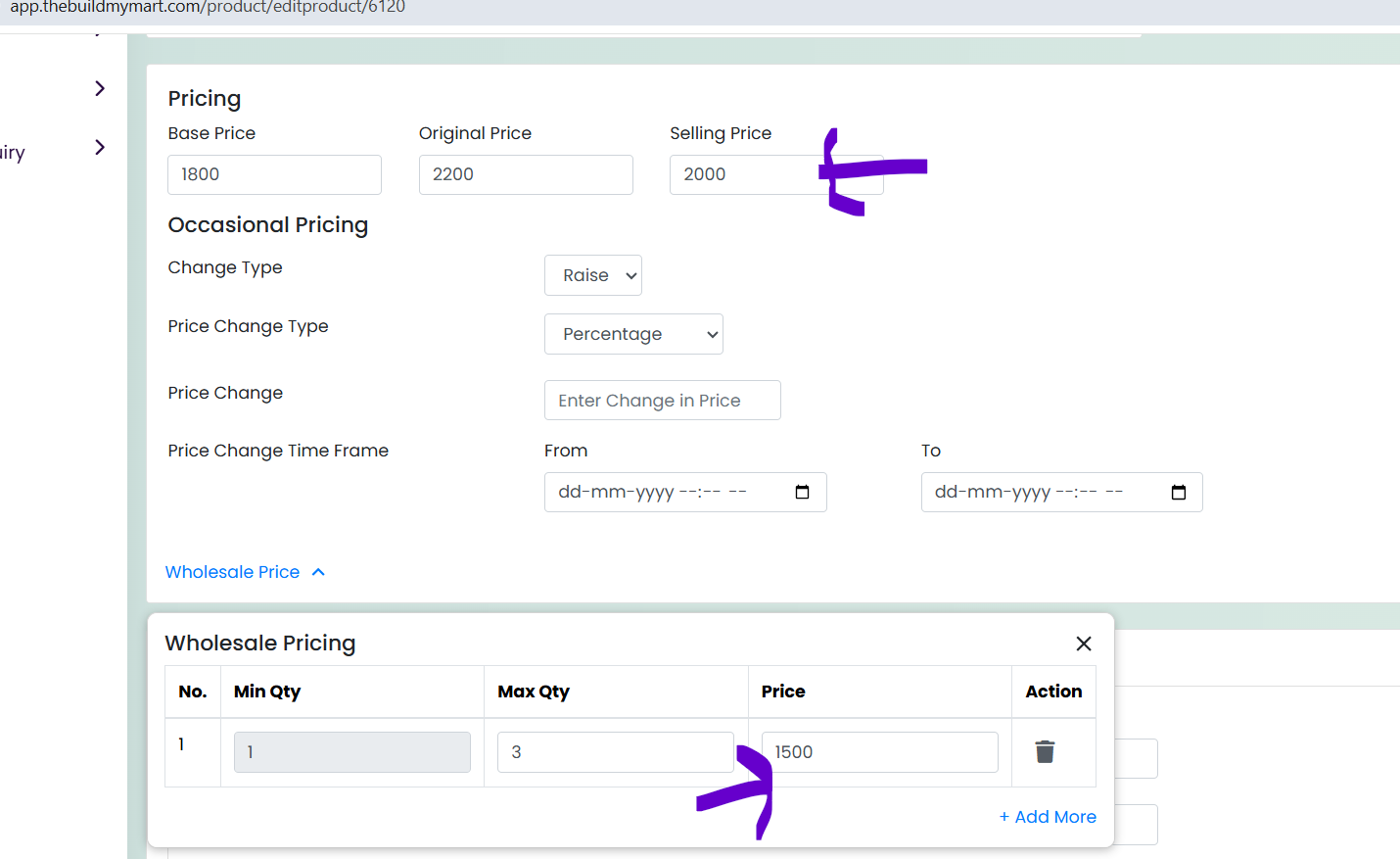Click the wholesale Price field showing 1500
The width and height of the screenshot is (1400, 859).
[880, 752]
